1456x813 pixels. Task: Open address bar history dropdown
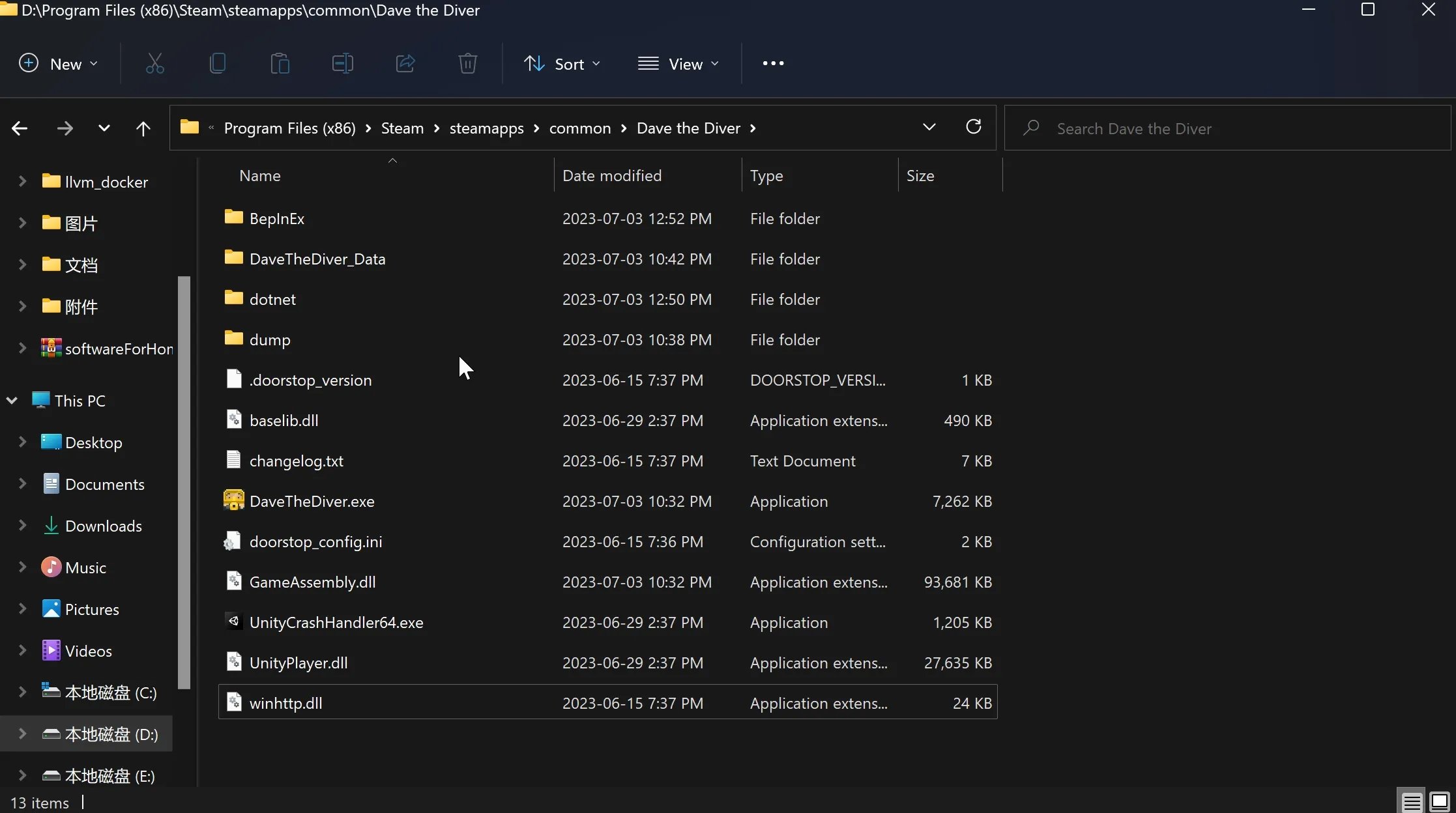(x=929, y=127)
